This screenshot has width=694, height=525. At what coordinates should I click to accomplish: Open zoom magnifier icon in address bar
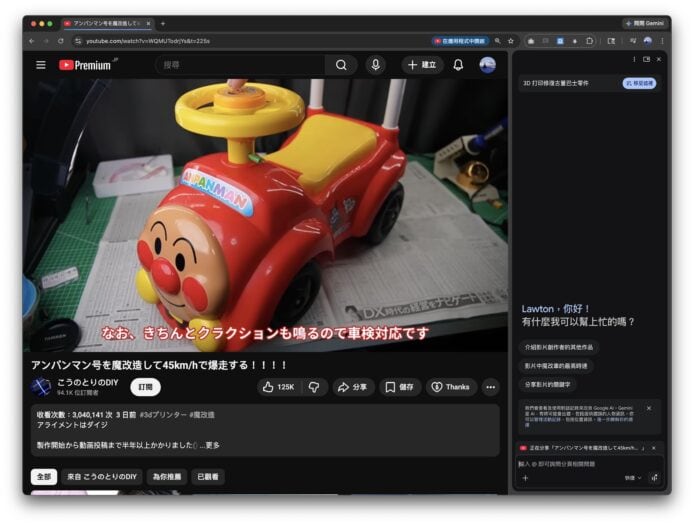coord(497,41)
